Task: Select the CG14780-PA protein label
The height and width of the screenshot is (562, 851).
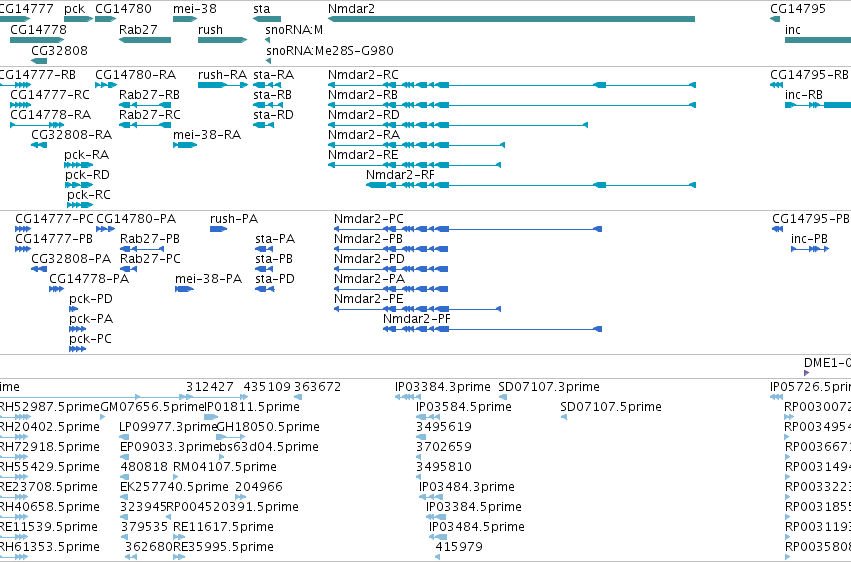Action: click(x=136, y=219)
